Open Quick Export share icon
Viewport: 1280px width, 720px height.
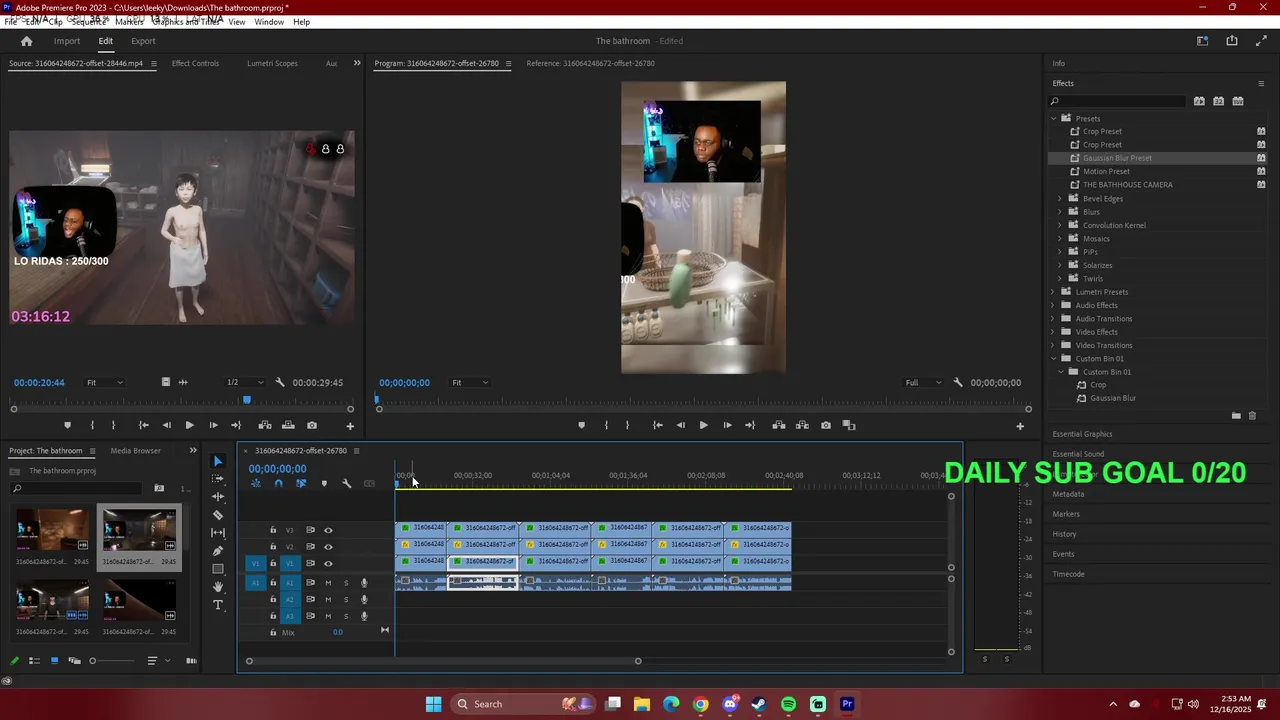[x=1232, y=41]
